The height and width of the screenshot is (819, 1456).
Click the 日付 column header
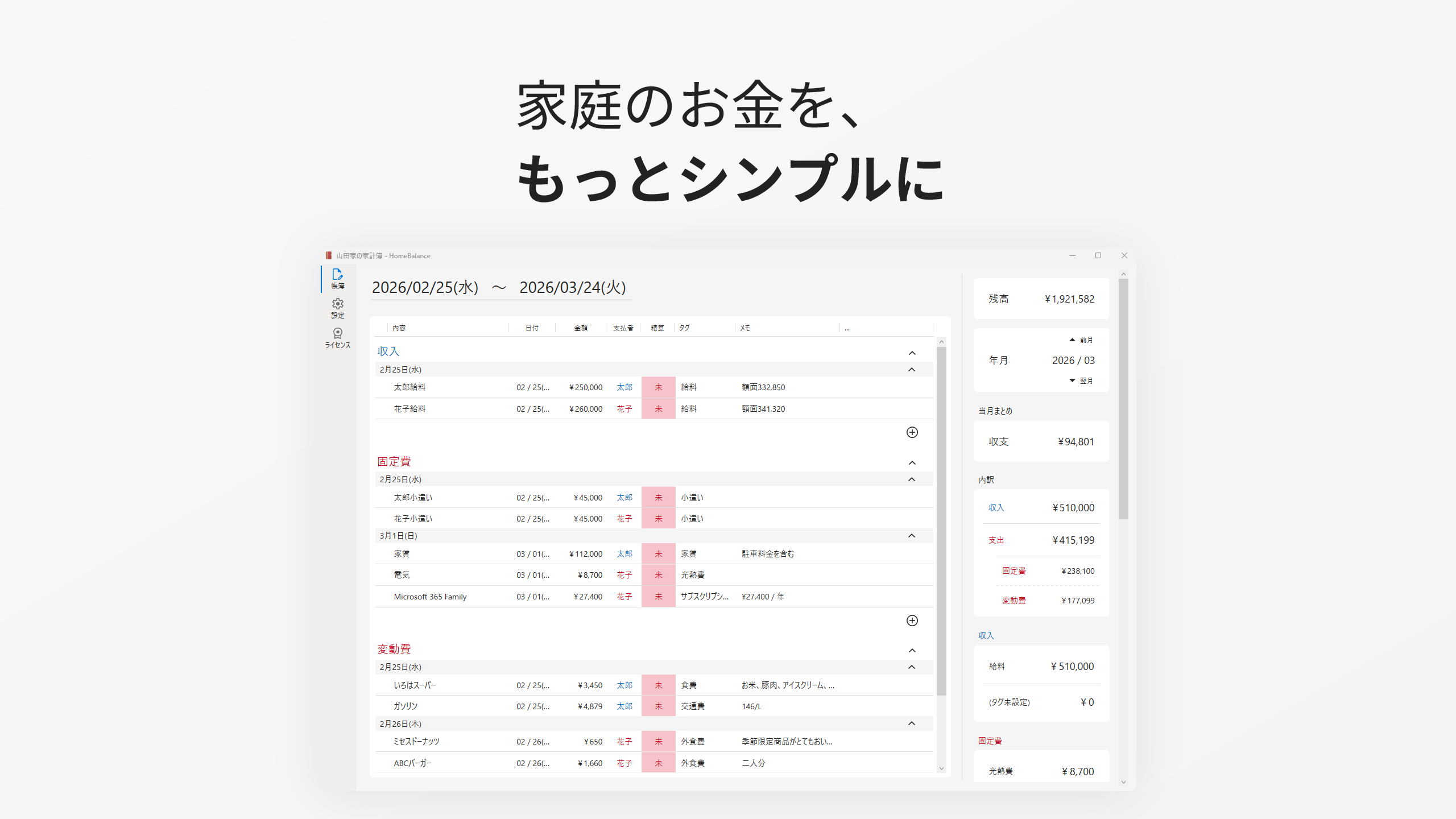pos(532,328)
